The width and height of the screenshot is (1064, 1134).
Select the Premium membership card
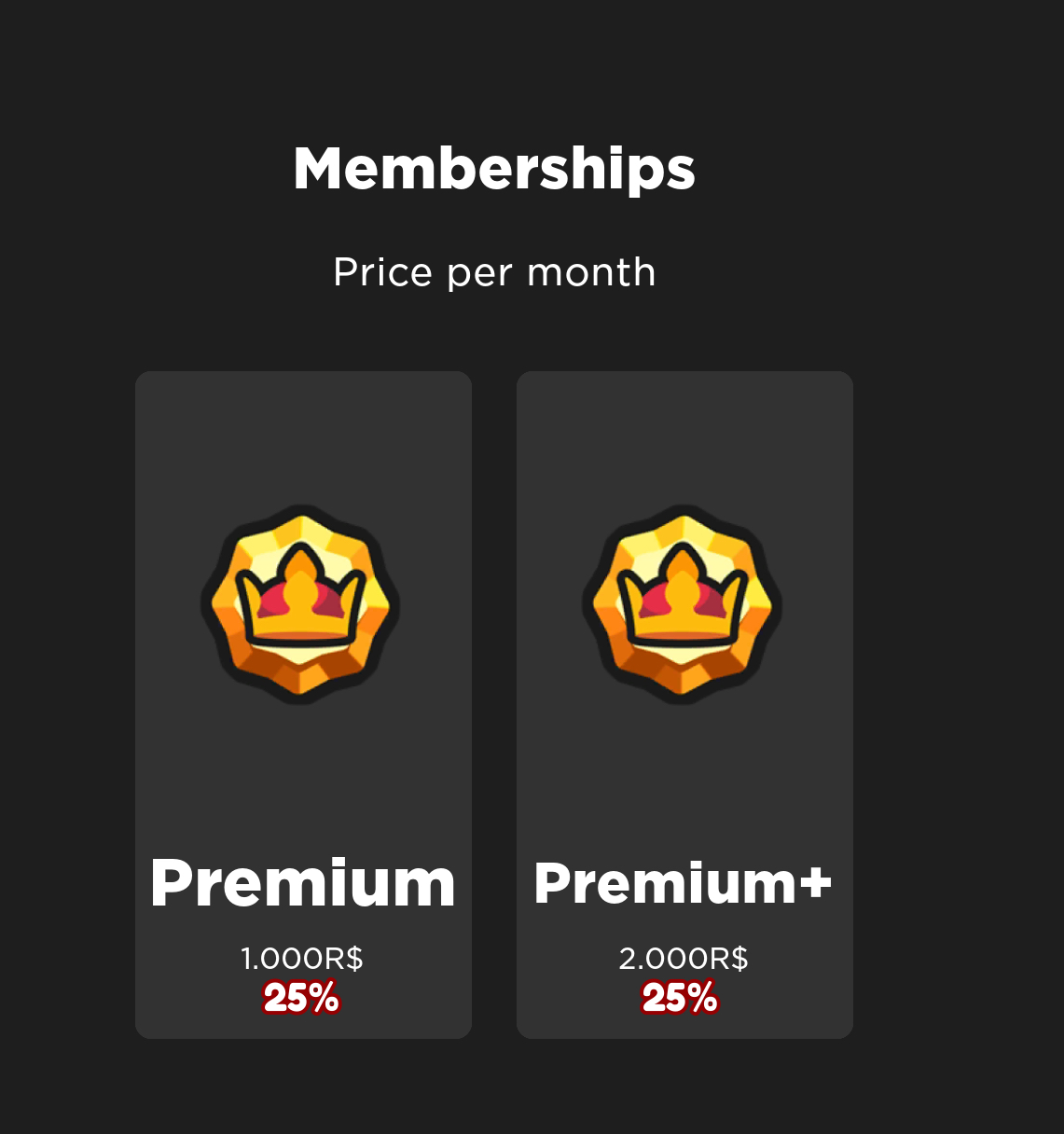tap(303, 705)
